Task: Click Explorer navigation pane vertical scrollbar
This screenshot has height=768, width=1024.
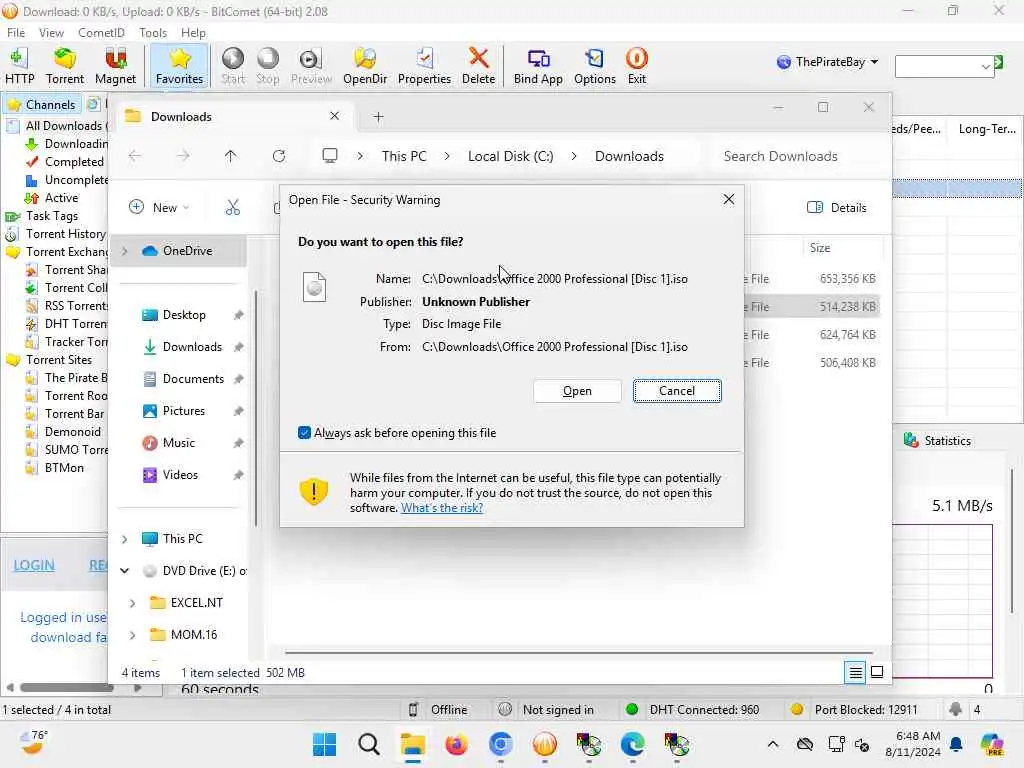Action: [255, 408]
